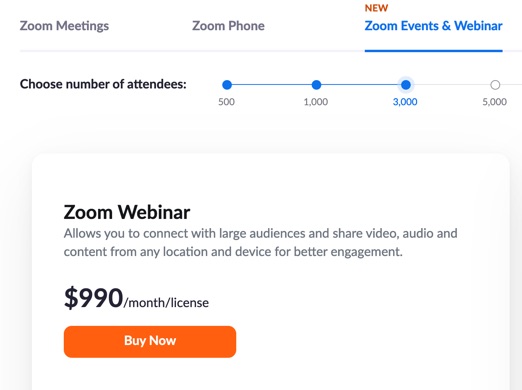Image resolution: width=522 pixels, height=390 pixels.
Task: Choose the 5,000 attendees slider dot
Action: [495, 85]
